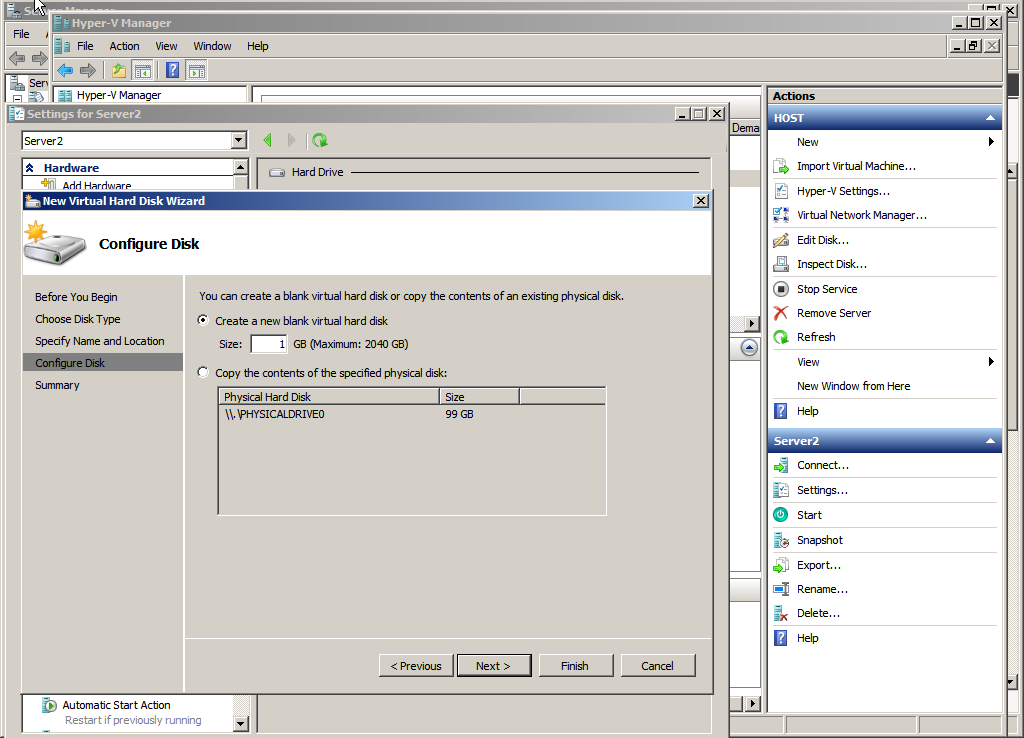Click the green refresh icon in Settings window

click(x=319, y=140)
